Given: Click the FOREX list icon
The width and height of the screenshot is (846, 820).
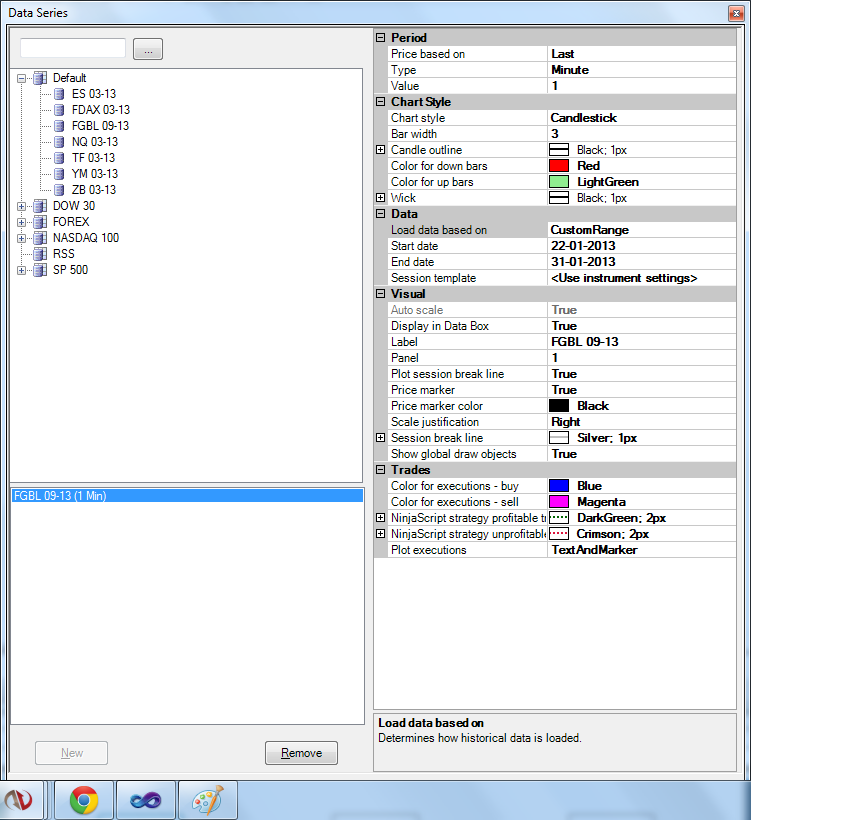Looking at the screenshot, I should point(40,222).
